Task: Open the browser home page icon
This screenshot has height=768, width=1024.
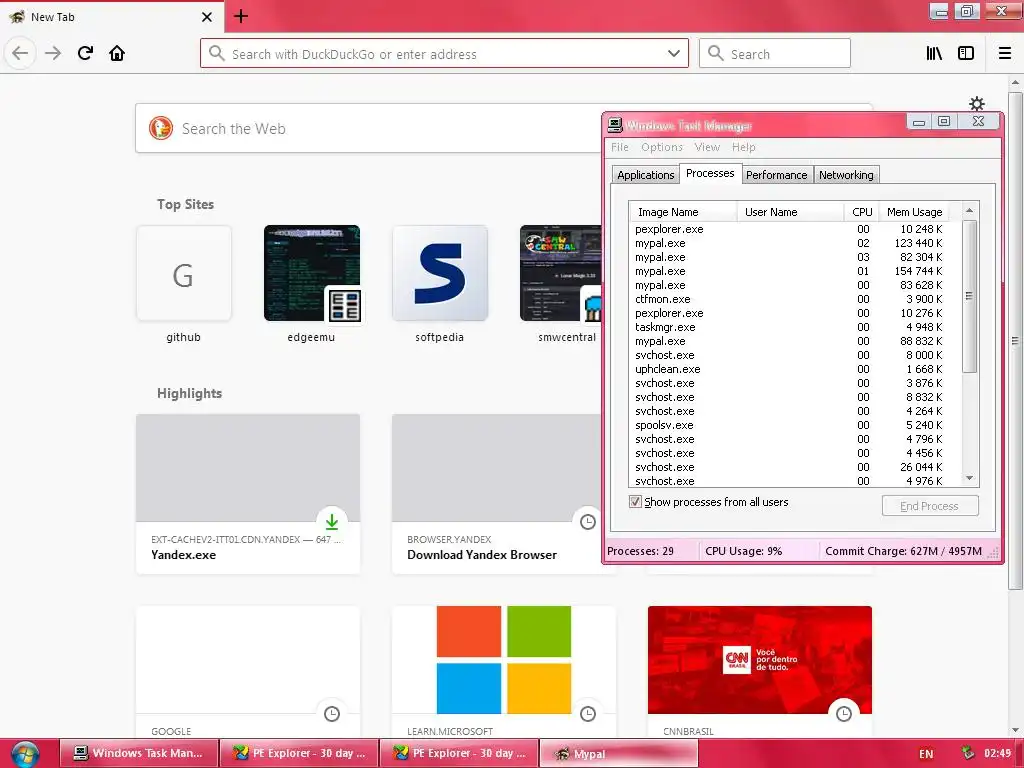Action: (117, 53)
